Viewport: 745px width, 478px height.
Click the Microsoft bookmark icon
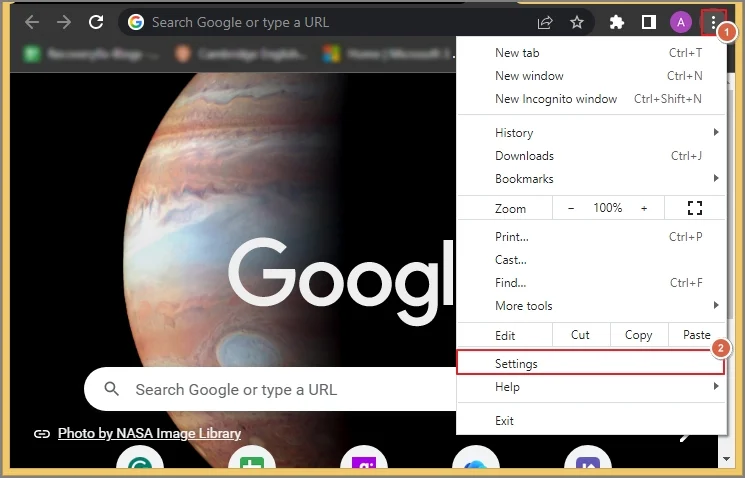(331, 54)
